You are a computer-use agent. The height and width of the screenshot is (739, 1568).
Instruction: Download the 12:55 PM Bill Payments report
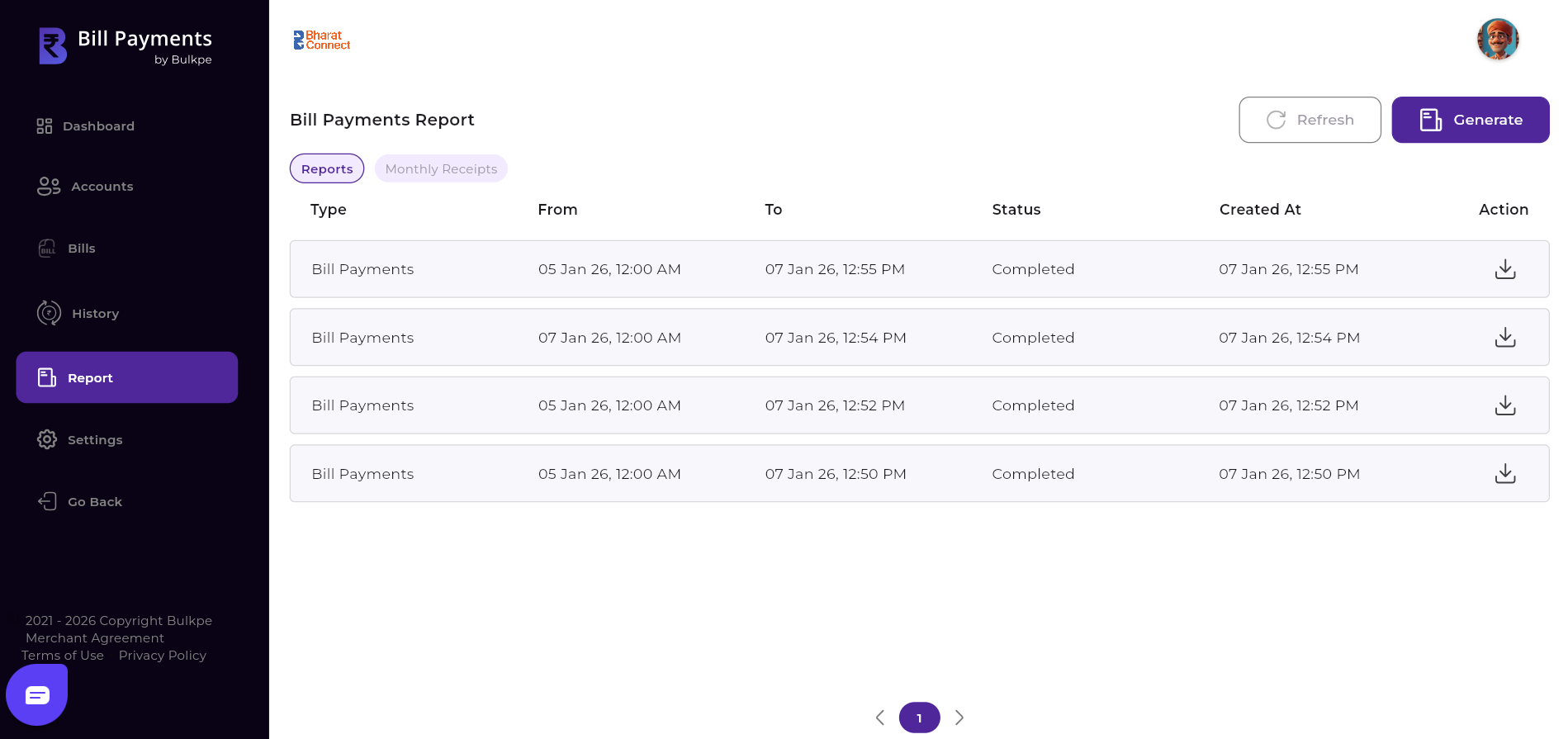pyautogui.click(x=1504, y=269)
